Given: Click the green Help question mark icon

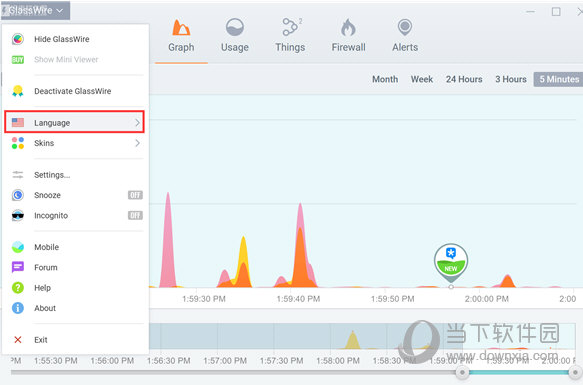Looking at the screenshot, I should click(x=18, y=288).
